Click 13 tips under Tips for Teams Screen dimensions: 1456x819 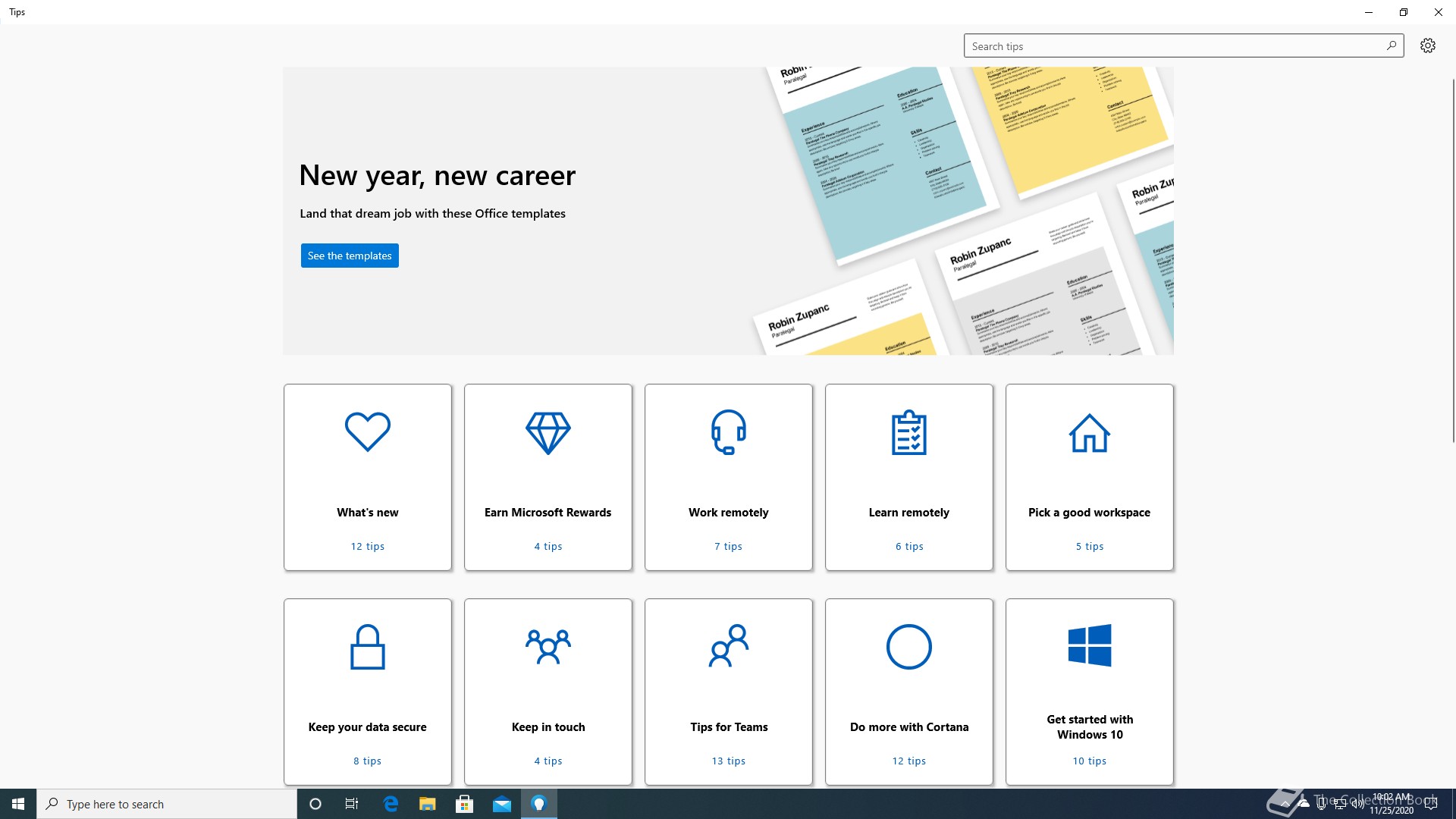(x=729, y=761)
